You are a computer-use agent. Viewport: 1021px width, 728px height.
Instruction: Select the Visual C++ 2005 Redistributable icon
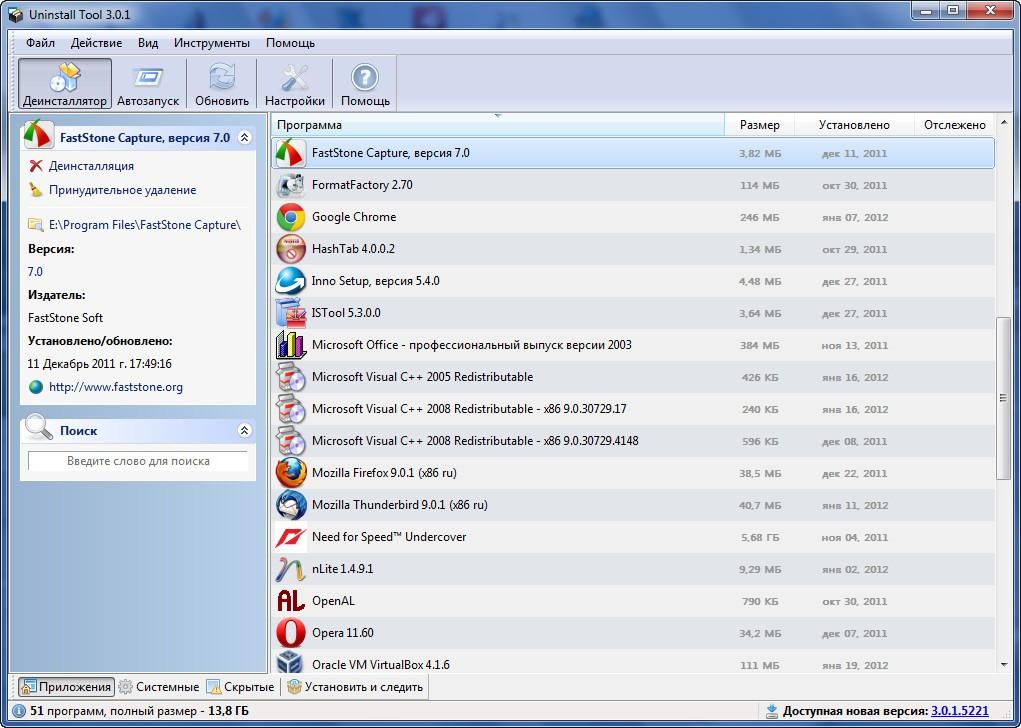[290, 377]
